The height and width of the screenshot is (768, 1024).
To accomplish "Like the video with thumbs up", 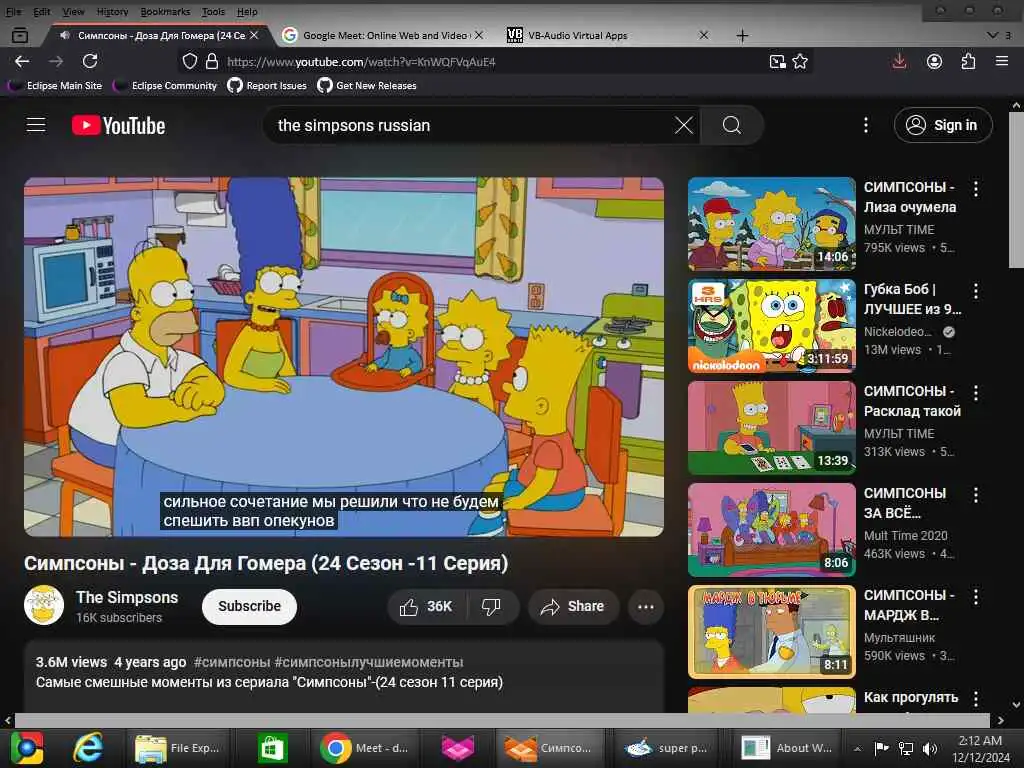I will [x=426, y=607].
